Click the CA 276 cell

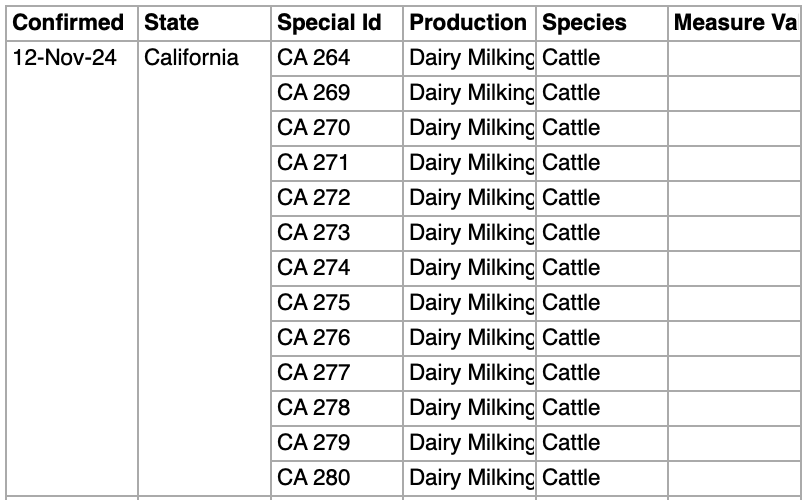[x=314, y=338]
